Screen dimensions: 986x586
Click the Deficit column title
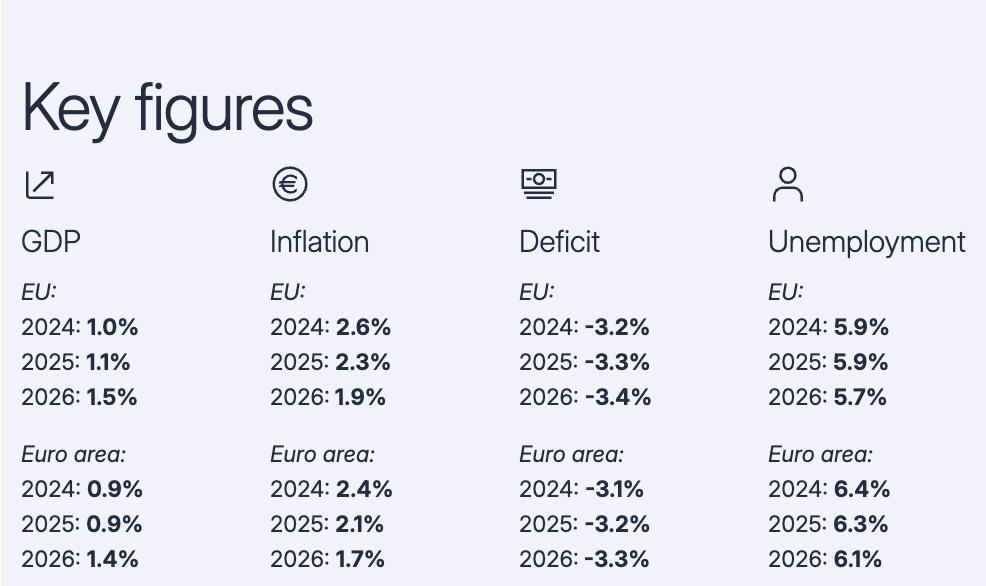559,242
